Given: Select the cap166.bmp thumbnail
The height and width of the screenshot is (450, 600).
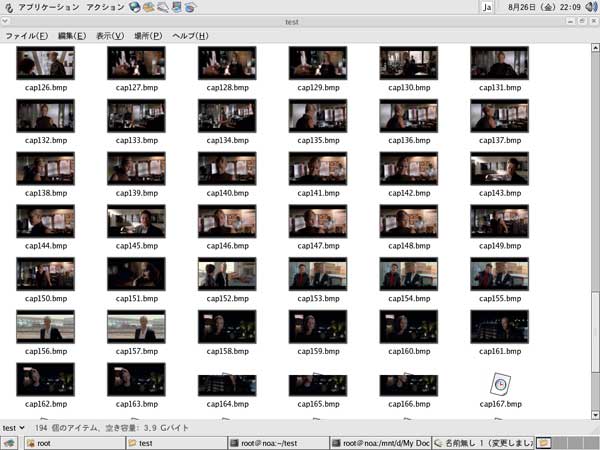Looking at the screenshot, I should tap(409, 385).
